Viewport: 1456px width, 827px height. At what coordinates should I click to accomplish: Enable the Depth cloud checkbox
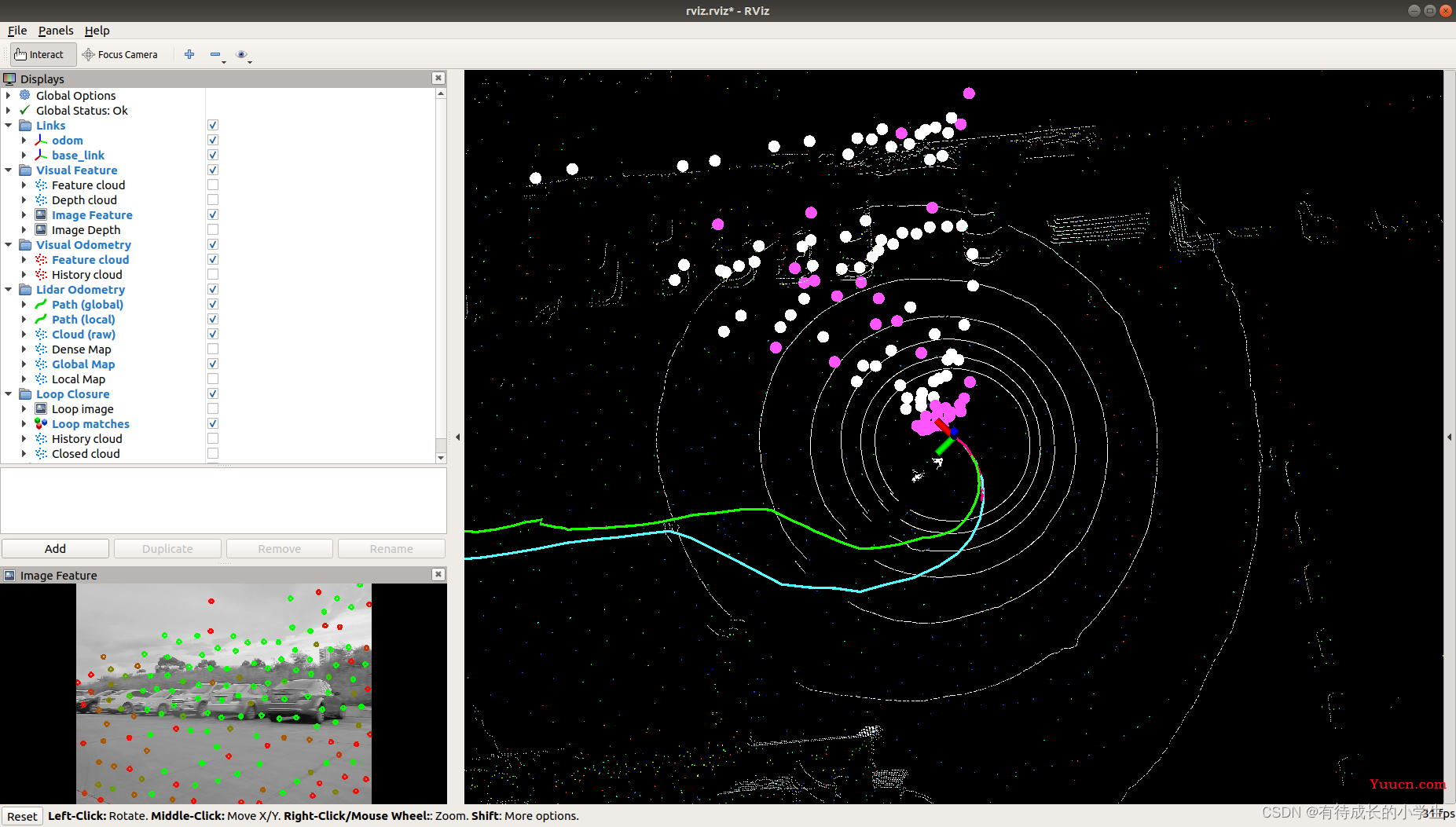click(213, 199)
